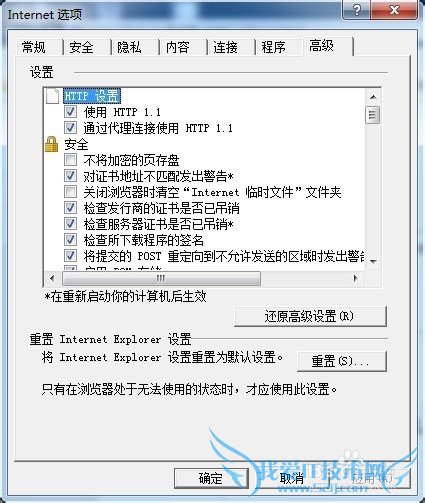Select the 安全 category in settings list
The image size is (425, 503).
[x=76, y=144]
